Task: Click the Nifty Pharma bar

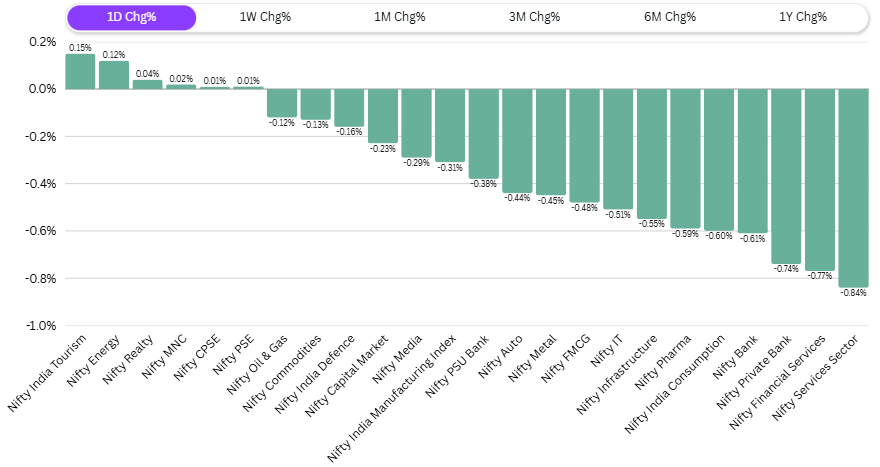Action: click(685, 158)
